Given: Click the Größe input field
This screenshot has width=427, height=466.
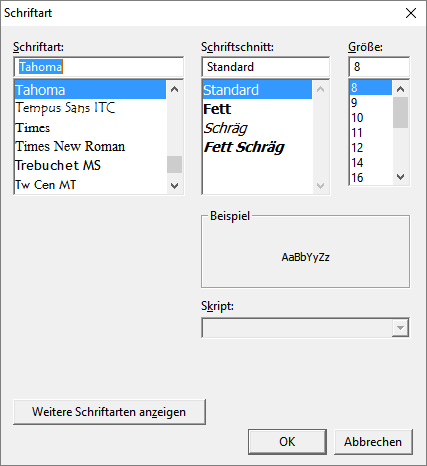Looking at the screenshot, I should 379,67.
